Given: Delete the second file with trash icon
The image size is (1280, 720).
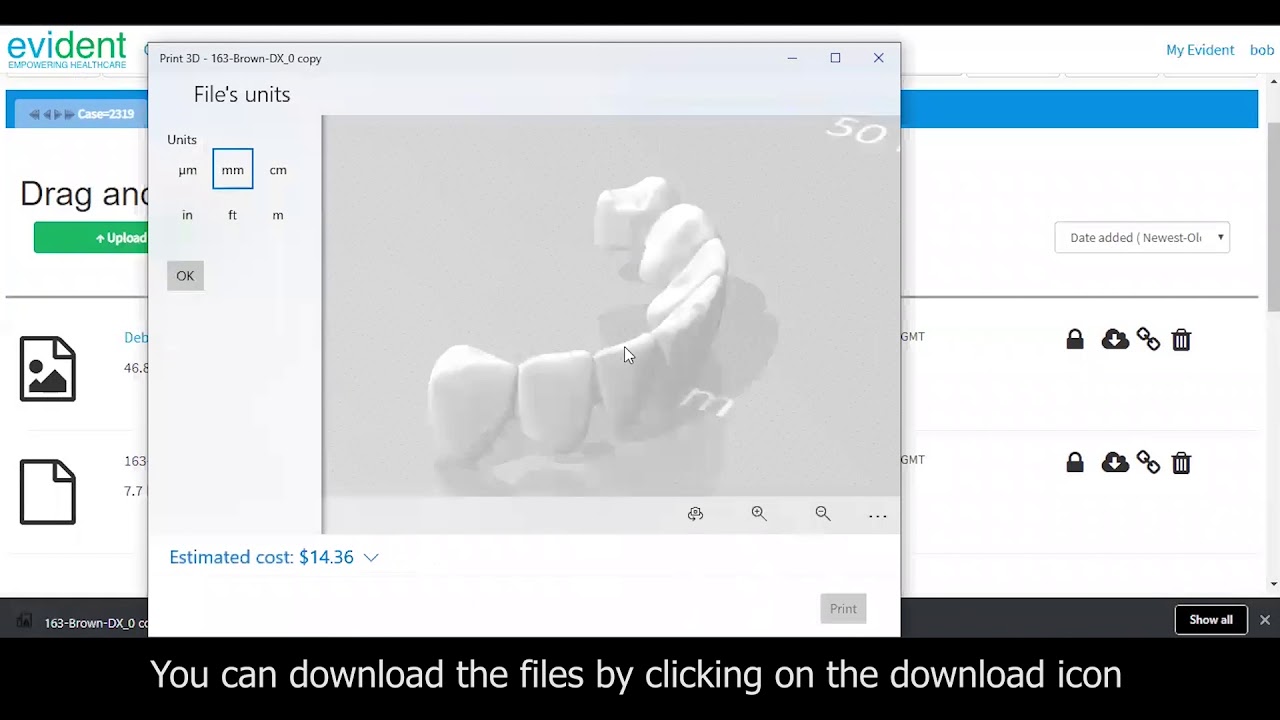Looking at the screenshot, I should point(1181,463).
